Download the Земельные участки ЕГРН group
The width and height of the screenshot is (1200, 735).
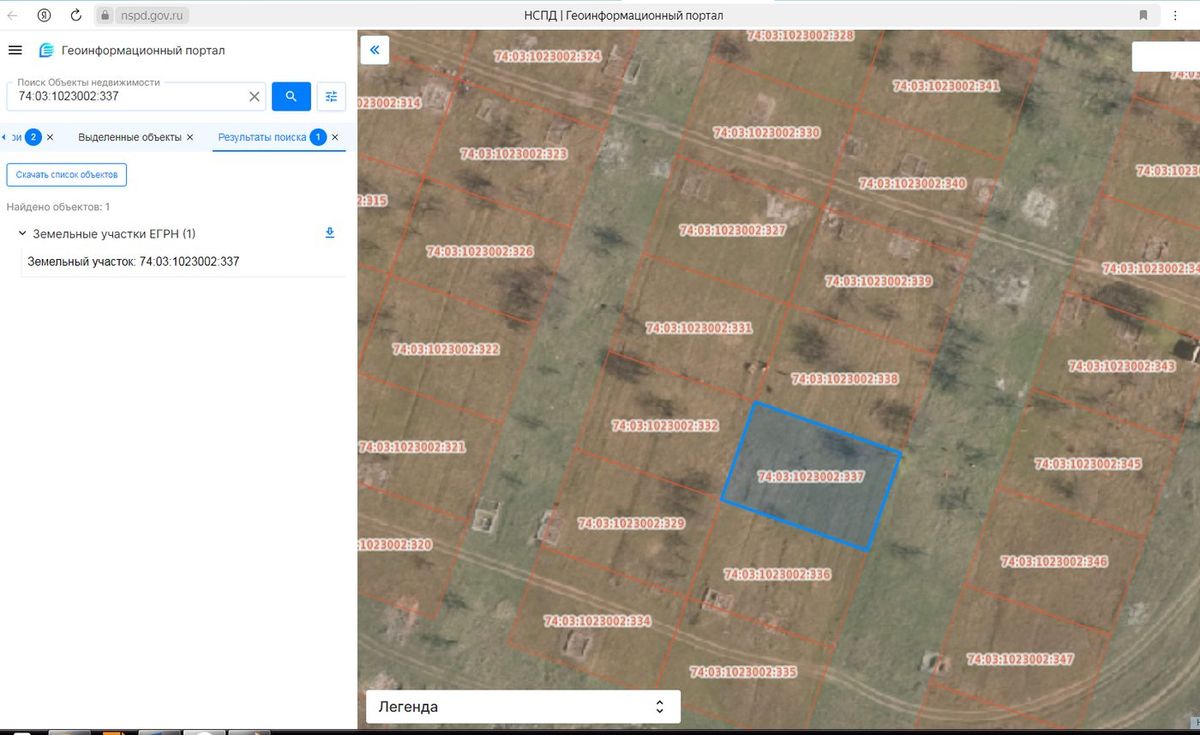tap(330, 233)
